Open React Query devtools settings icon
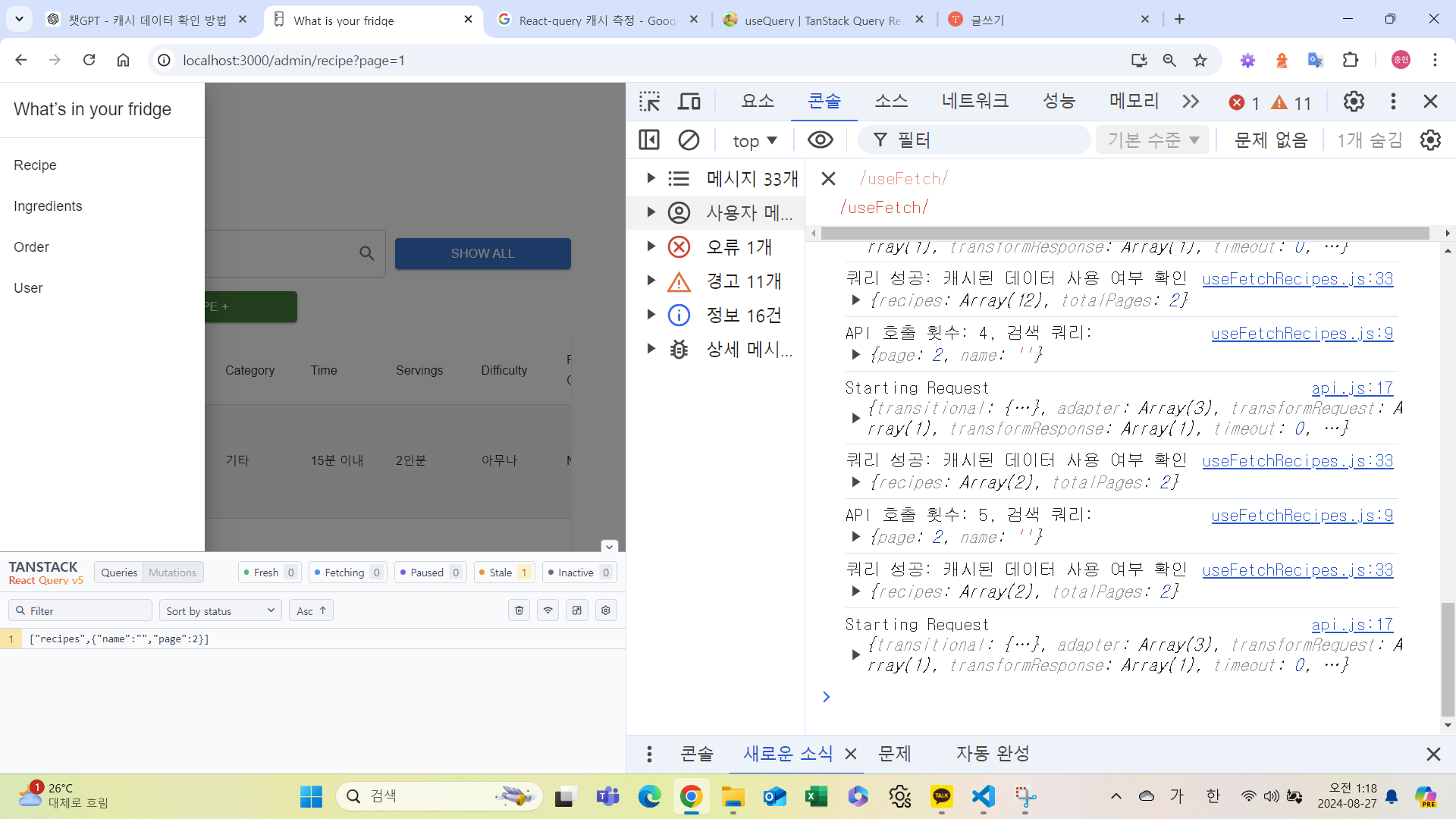Viewport: 1456px width, 819px height. click(x=605, y=610)
